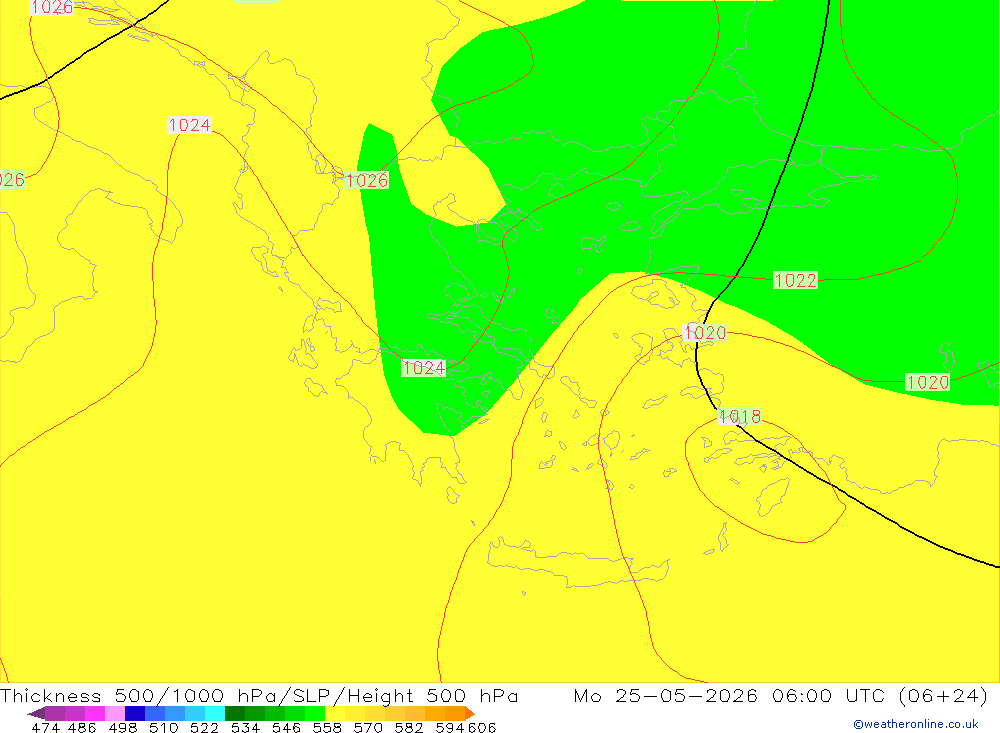This screenshot has width=1000, height=733.
Task: Click the legend value 582
Action: [x=408, y=727]
